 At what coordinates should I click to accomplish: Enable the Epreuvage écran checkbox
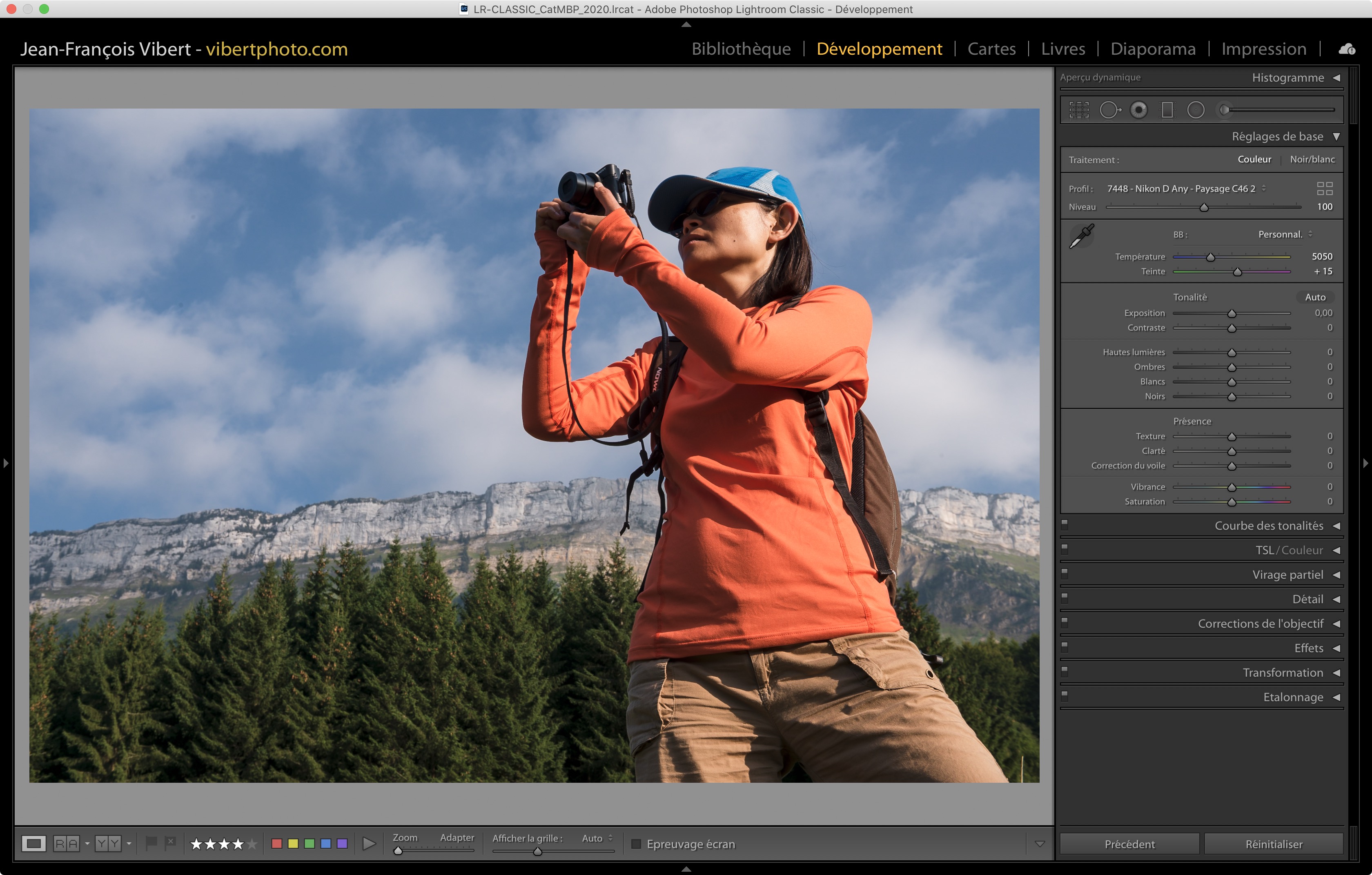click(637, 844)
